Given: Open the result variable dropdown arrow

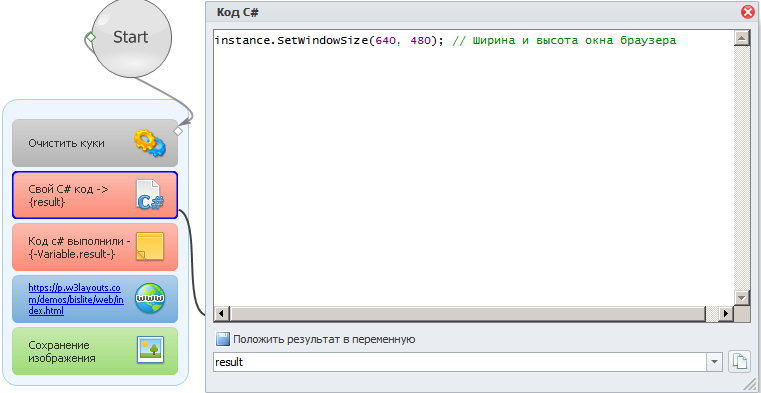Looking at the screenshot, I should (x=714, y=362).
